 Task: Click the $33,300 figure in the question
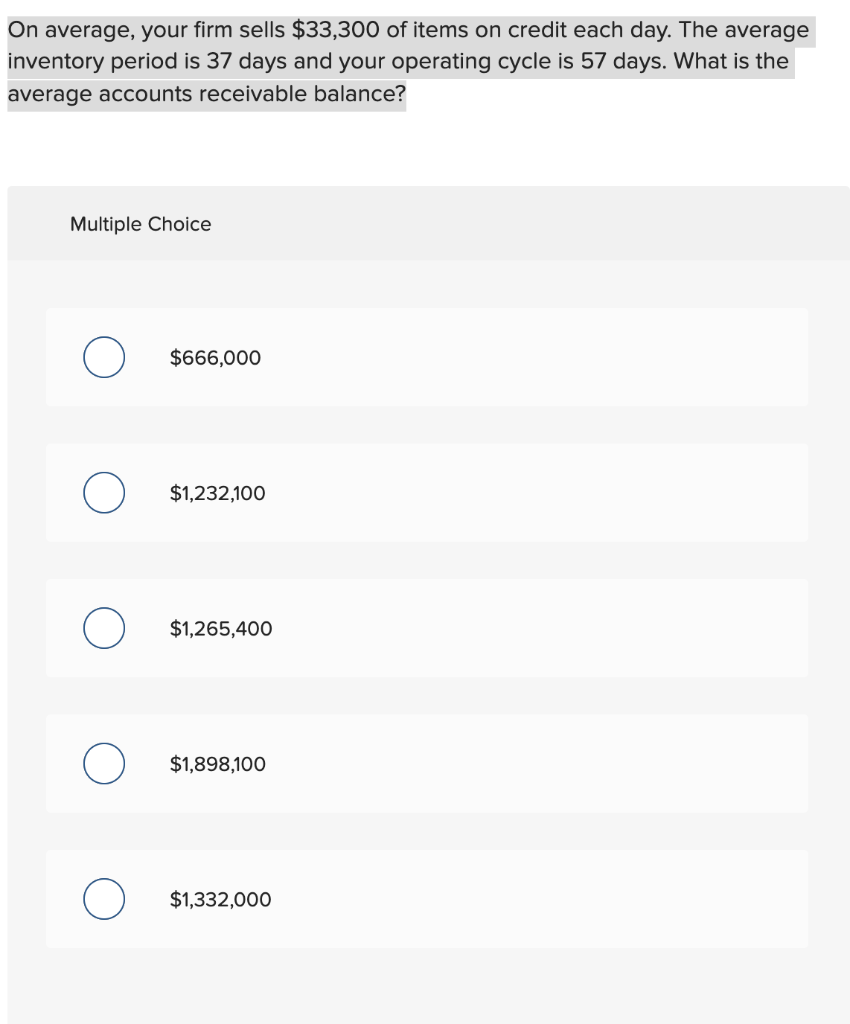[336, 30]
